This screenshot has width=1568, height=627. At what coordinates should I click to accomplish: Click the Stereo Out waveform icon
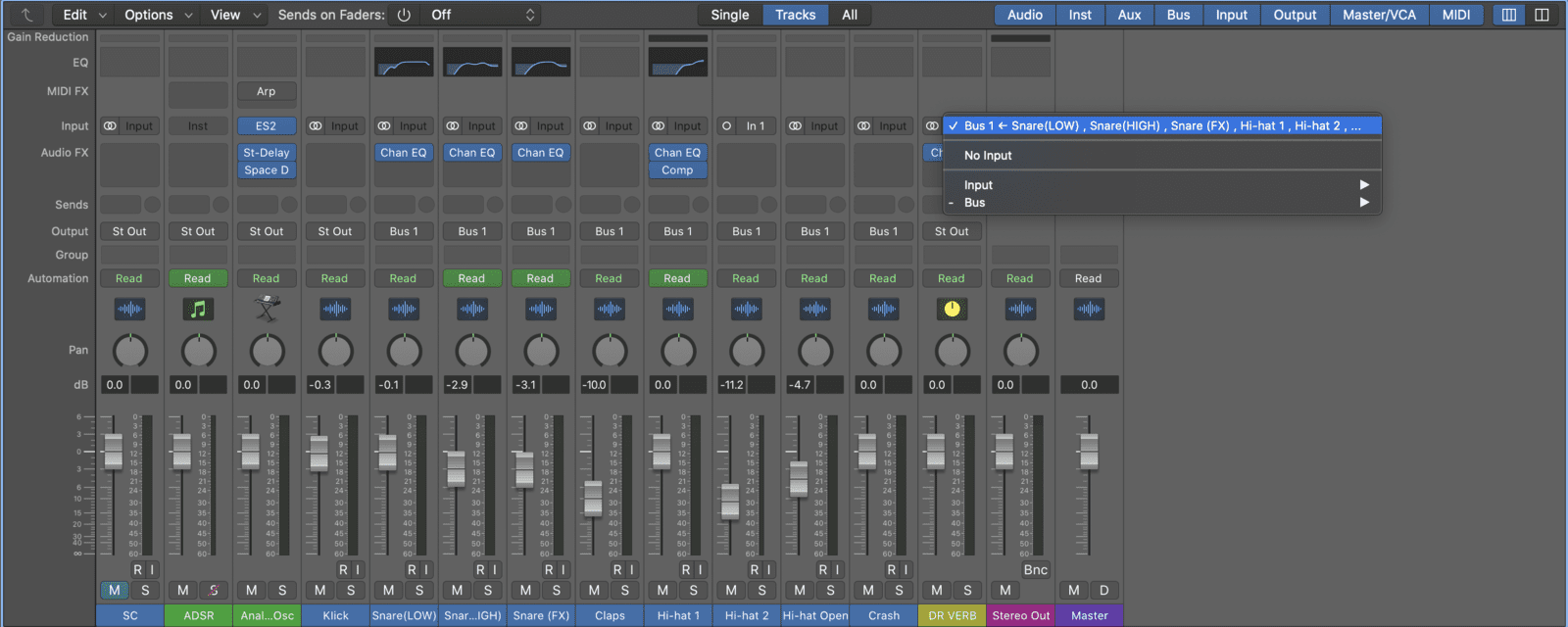[x=1020, y=310]
